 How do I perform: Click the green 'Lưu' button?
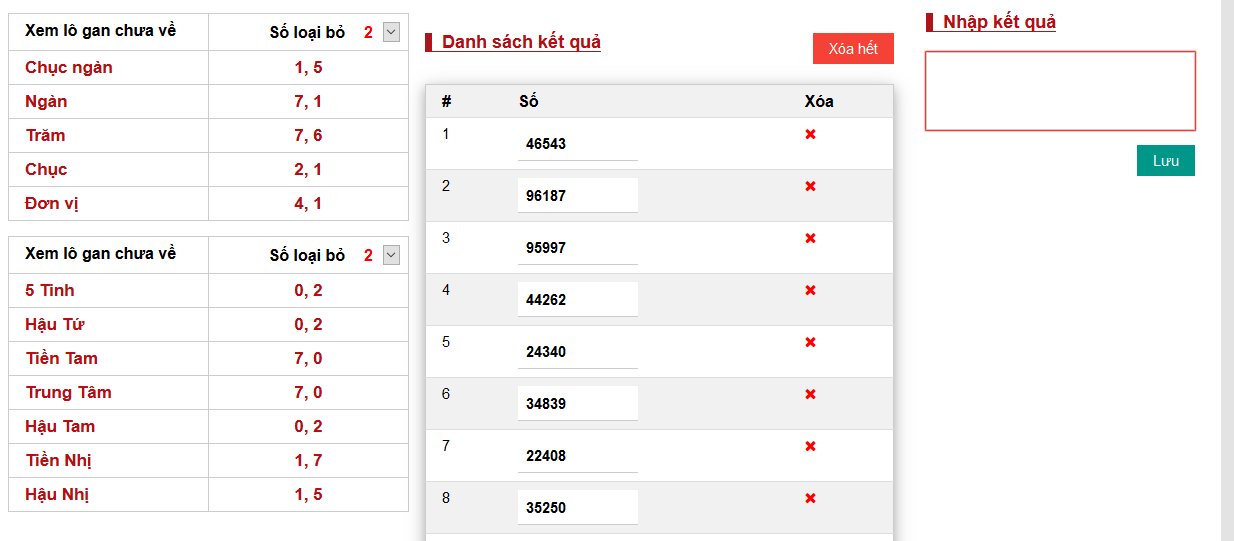click(x=1165, y=161)
